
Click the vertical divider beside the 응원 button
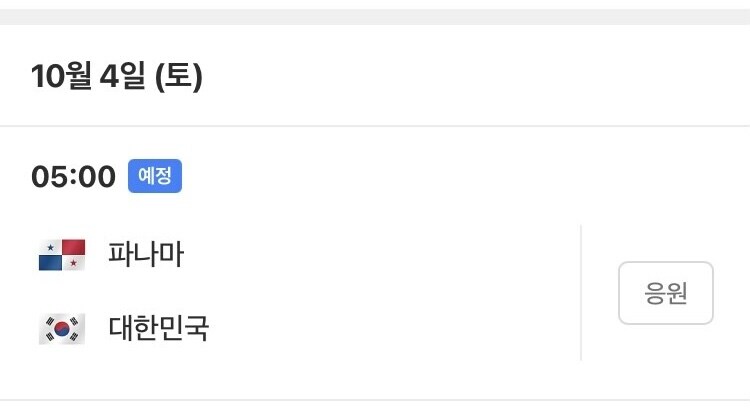[x=581, y=292]
